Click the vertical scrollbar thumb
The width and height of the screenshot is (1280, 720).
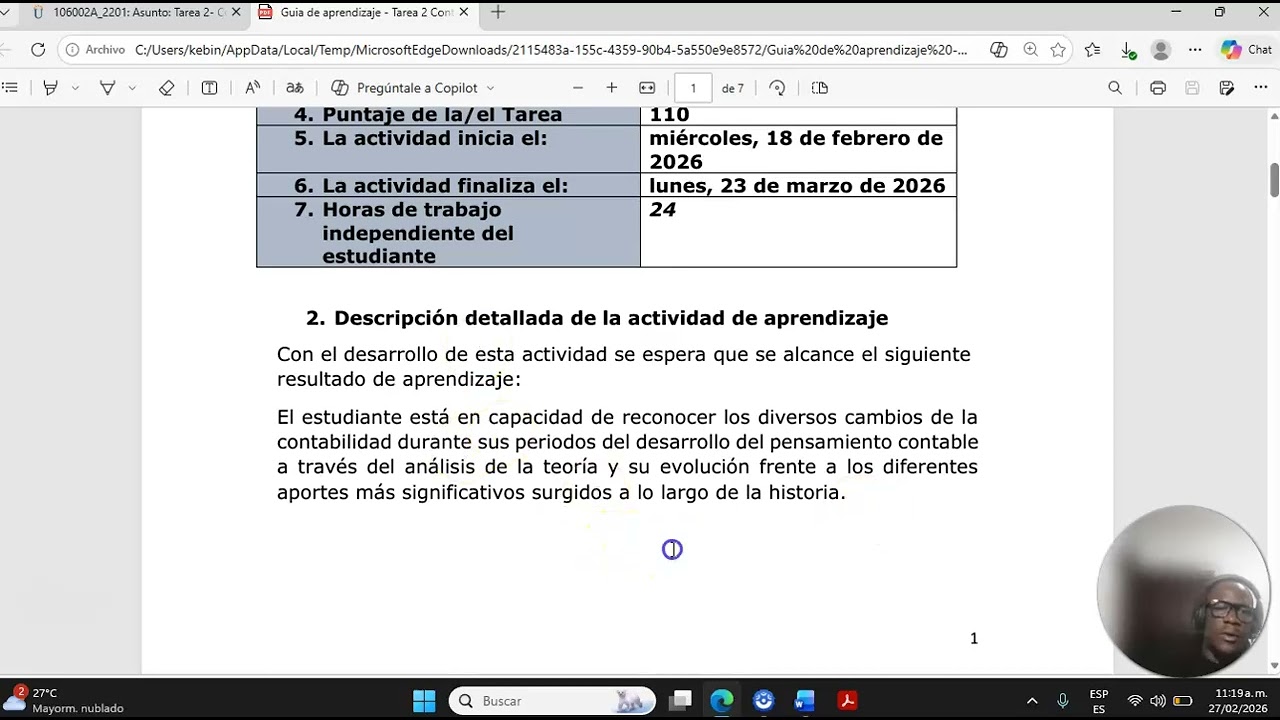tap(1274, 180)
